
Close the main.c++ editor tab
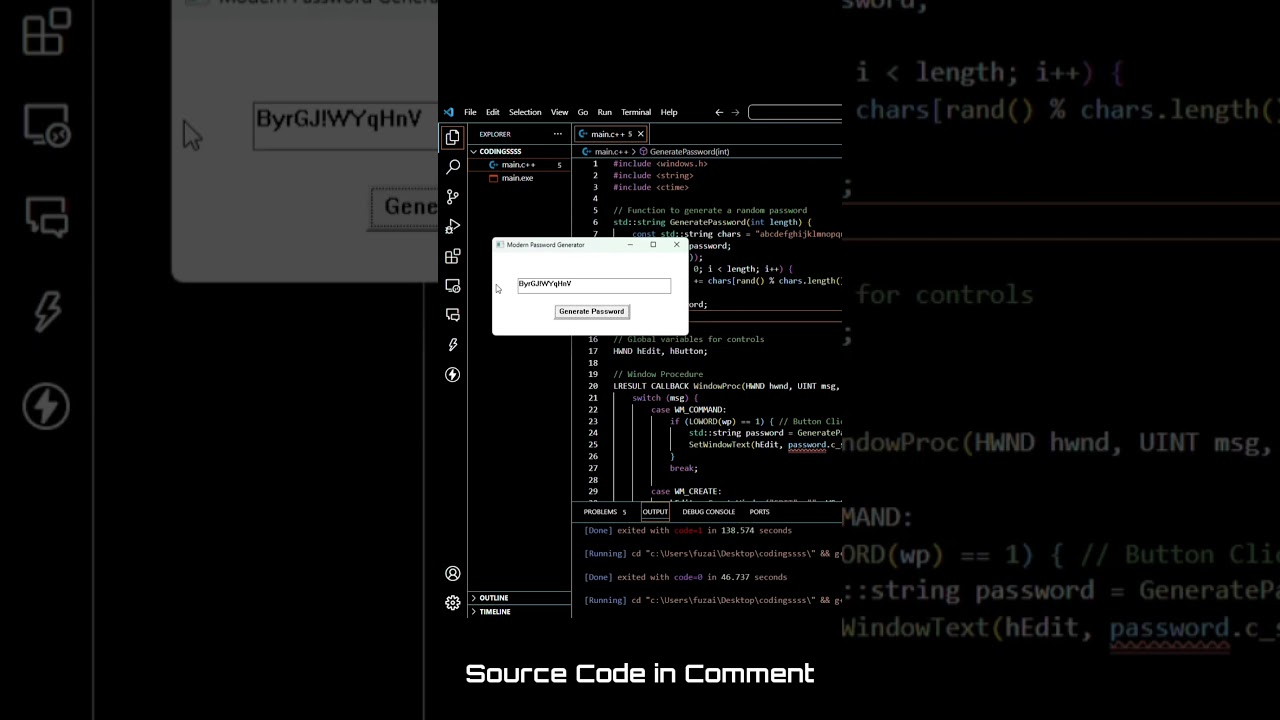(x=640, y=134)
